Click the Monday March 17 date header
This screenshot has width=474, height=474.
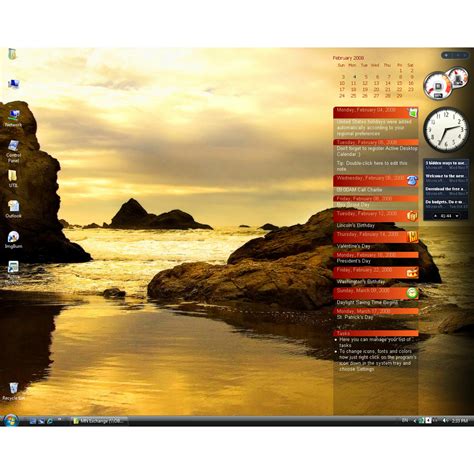pos(376,311)
